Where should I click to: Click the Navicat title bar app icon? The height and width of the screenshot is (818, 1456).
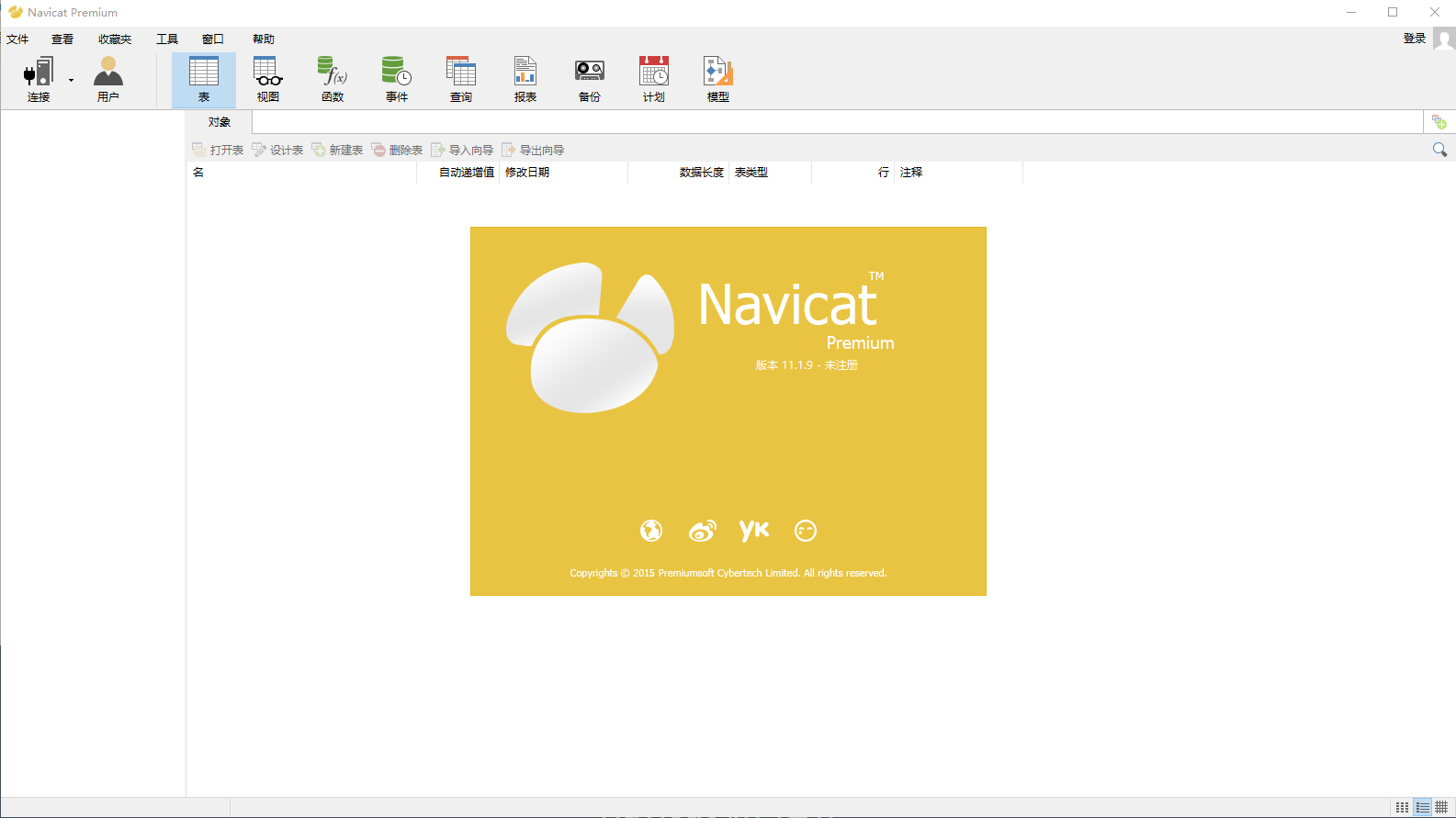click(x=15, y=12)
